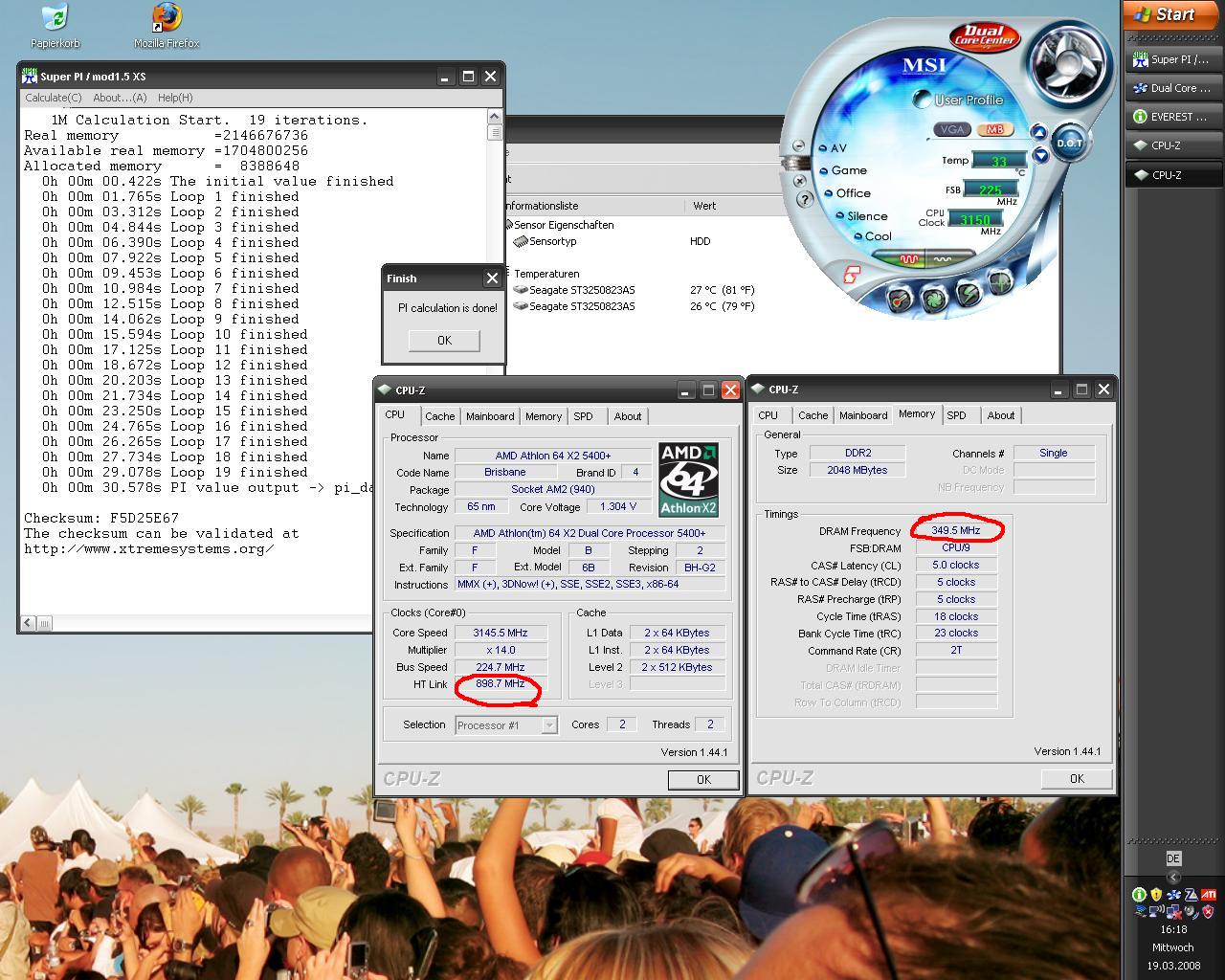
Task: Open Mainboard tab in CPU-Z memory timings window
Action: [x=863, y=415]
